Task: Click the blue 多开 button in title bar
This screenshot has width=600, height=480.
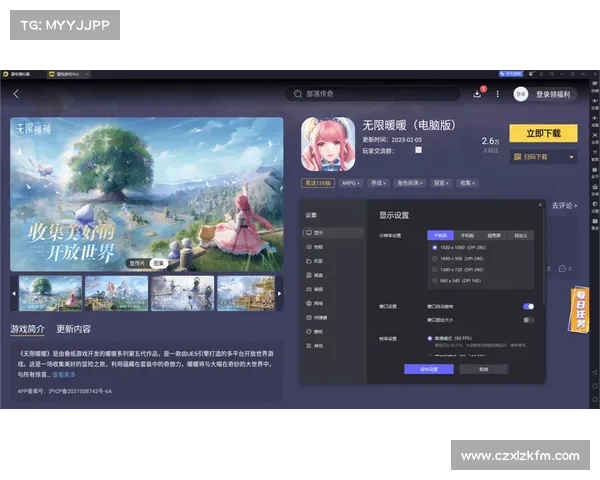Action: click(x=511, y=73)
